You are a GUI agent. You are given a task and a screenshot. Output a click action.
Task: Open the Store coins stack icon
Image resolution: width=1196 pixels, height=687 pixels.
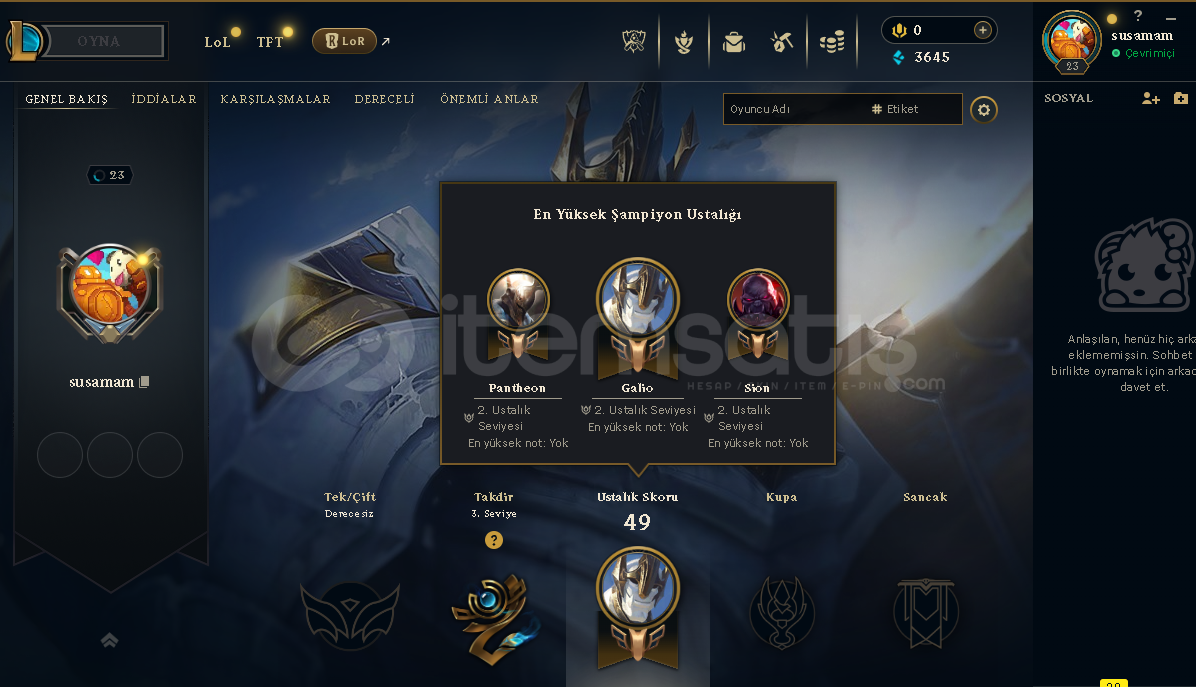click(x=831, y=42)
